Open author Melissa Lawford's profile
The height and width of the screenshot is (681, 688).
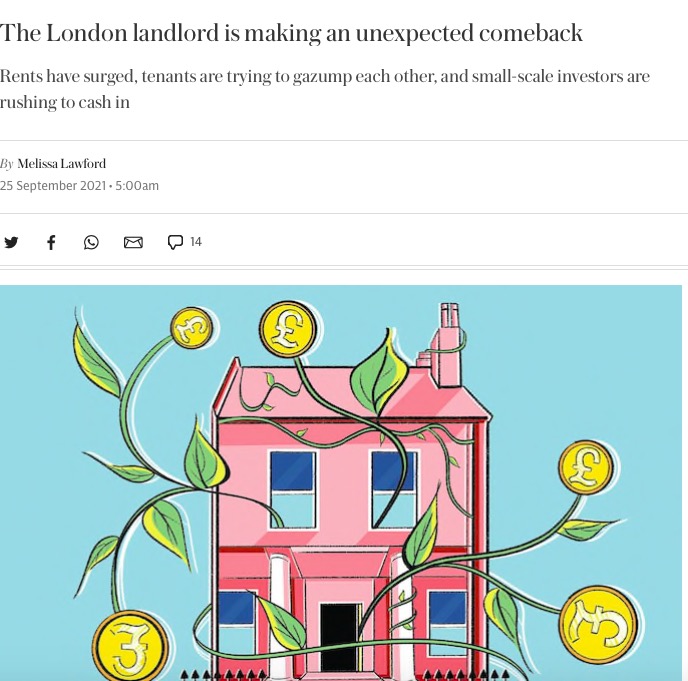point(61,164)
